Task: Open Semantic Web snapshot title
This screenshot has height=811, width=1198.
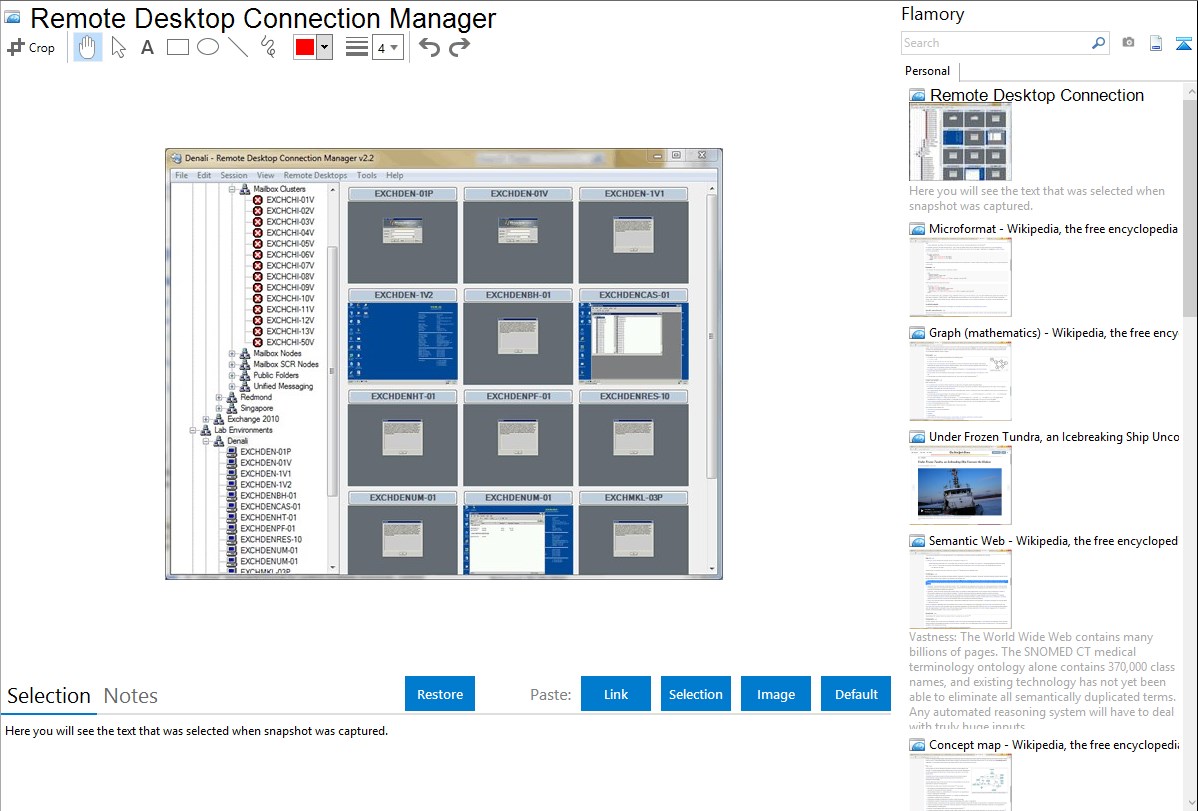Action: click(x=1053, y=540)
